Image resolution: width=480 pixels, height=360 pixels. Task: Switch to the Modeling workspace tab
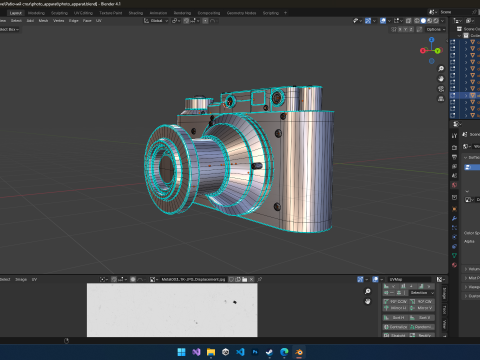point(36,13)
